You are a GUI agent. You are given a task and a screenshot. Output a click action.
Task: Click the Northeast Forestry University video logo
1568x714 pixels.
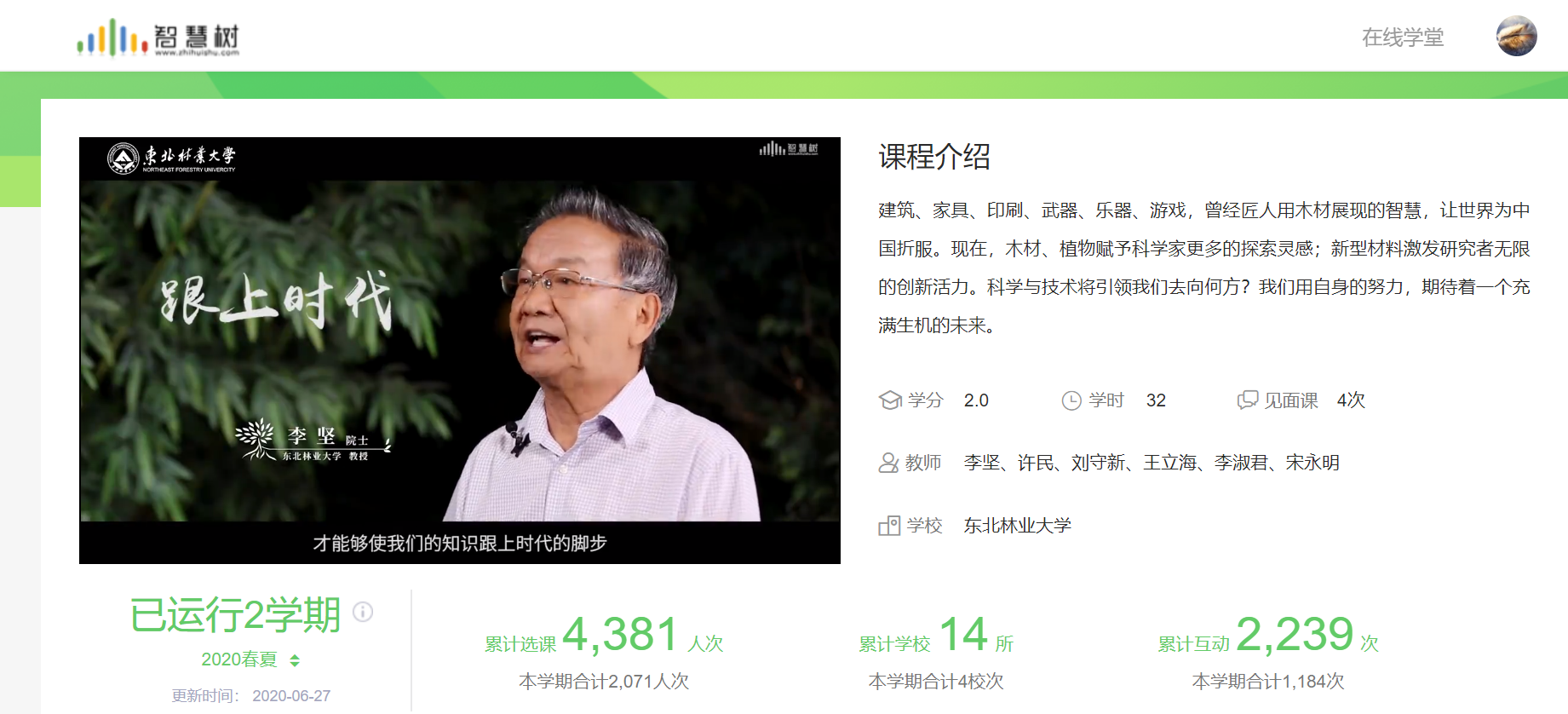point(171,158)
